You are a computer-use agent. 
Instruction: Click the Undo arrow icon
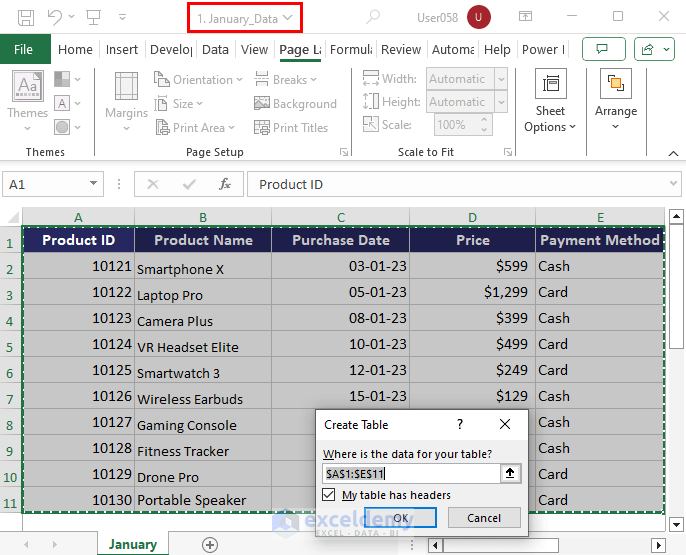(55, 17)
